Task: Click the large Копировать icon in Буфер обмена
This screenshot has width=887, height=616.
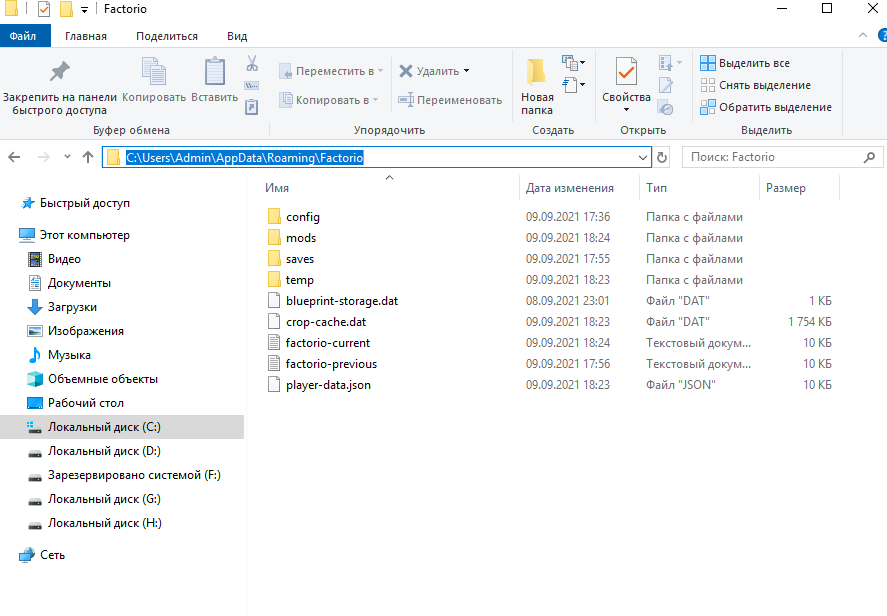Action: [153, 71]
